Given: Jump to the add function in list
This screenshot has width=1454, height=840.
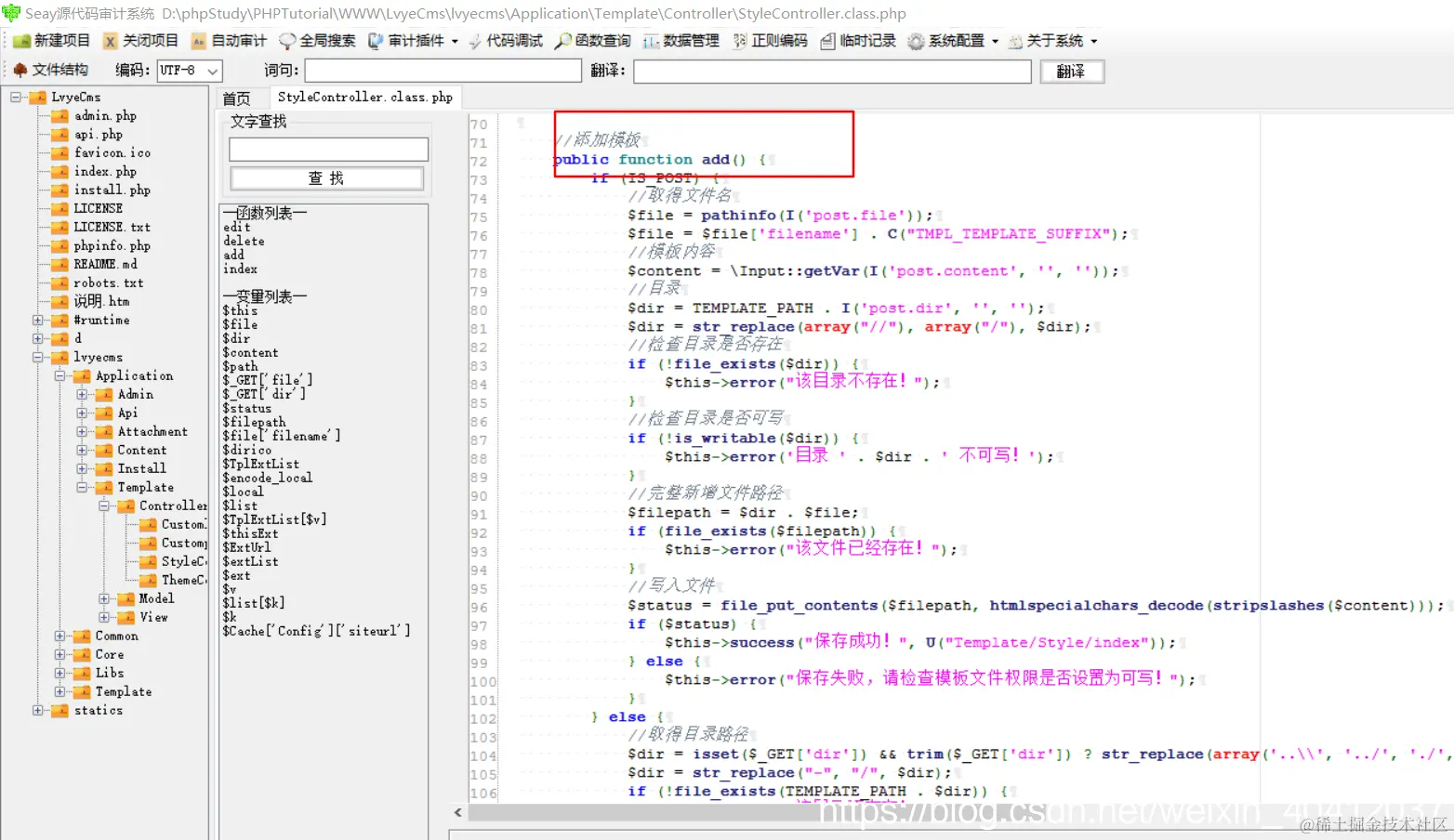Looking at the screenshot, I should click(x=233, y=255).
